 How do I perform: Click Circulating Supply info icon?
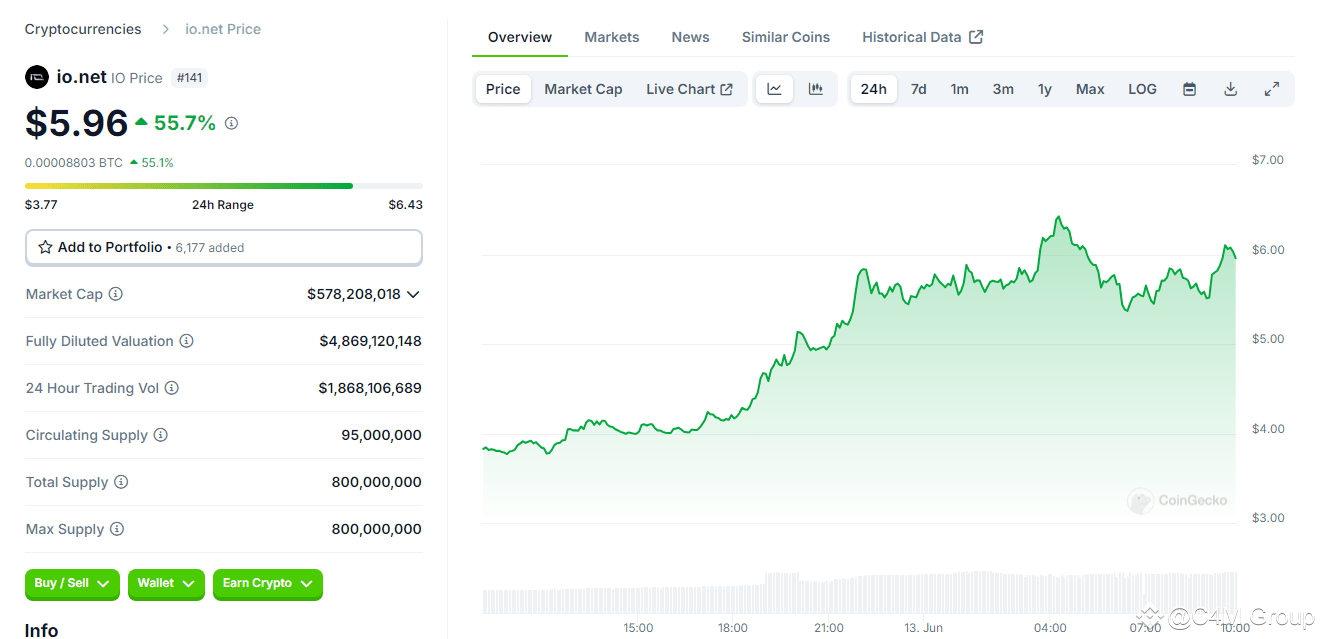161,435
